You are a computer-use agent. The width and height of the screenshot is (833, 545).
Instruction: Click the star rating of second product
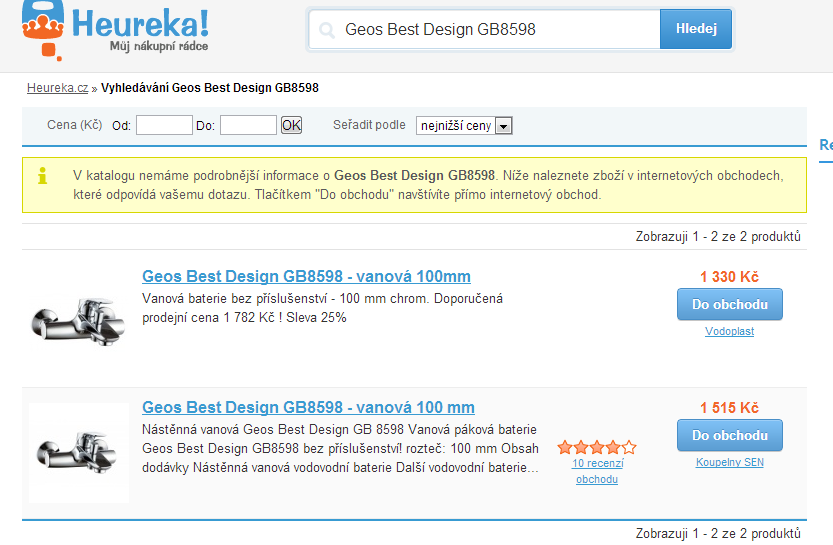[596, 447]
